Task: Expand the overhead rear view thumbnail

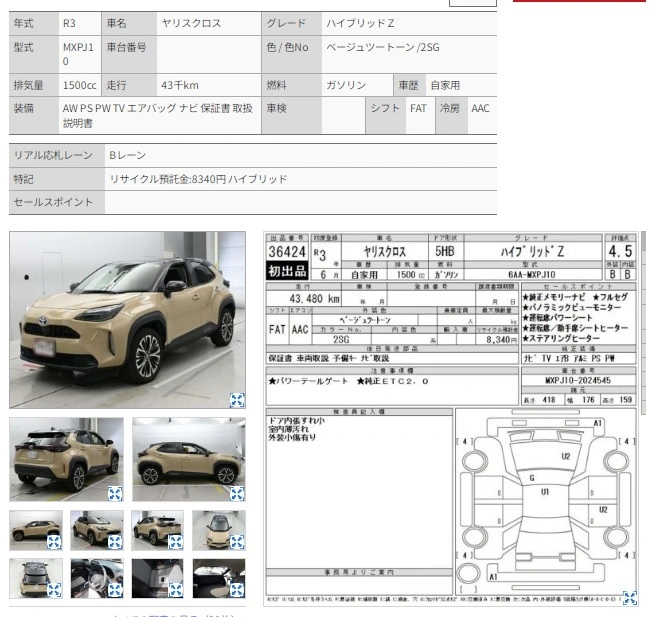Action: pyautogui.click(x=54, y=590)
